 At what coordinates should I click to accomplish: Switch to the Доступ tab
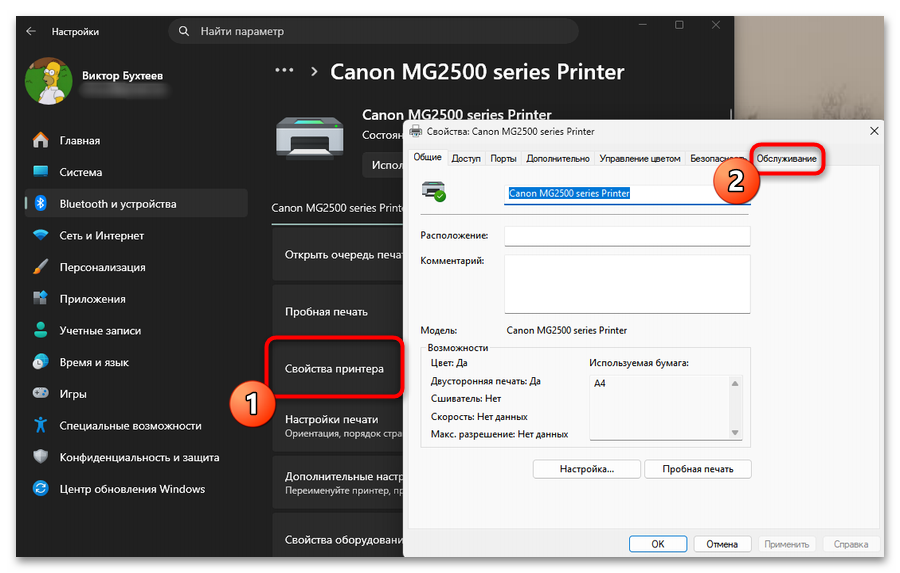[x=465, y=158]
